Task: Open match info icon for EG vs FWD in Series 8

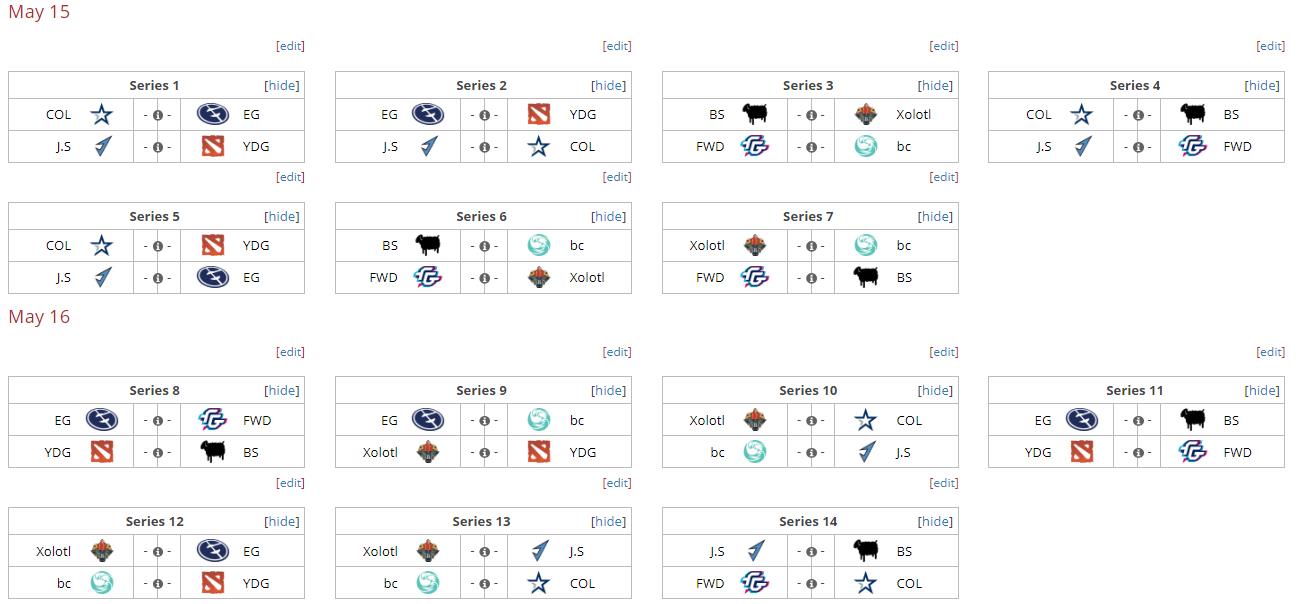Action: click(x=157, y=421)
